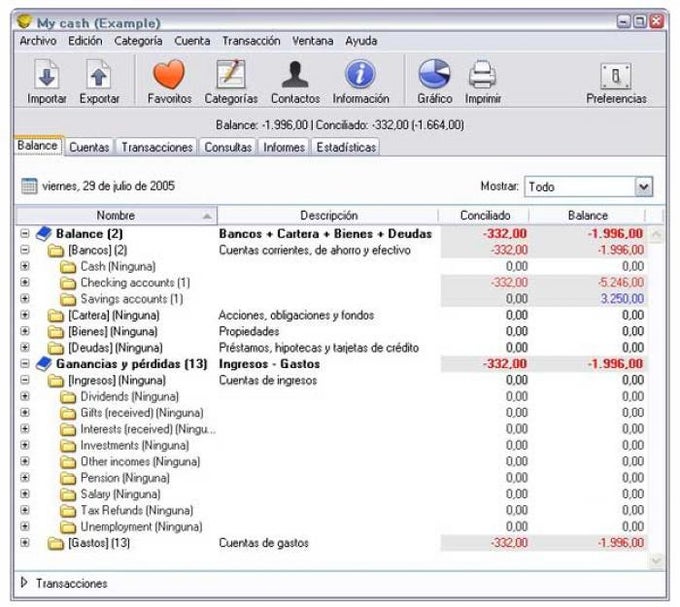Viewport: 680px width, 607px height.
Task: Open Favoritos heart icon
Action: [x=169, y=74]
